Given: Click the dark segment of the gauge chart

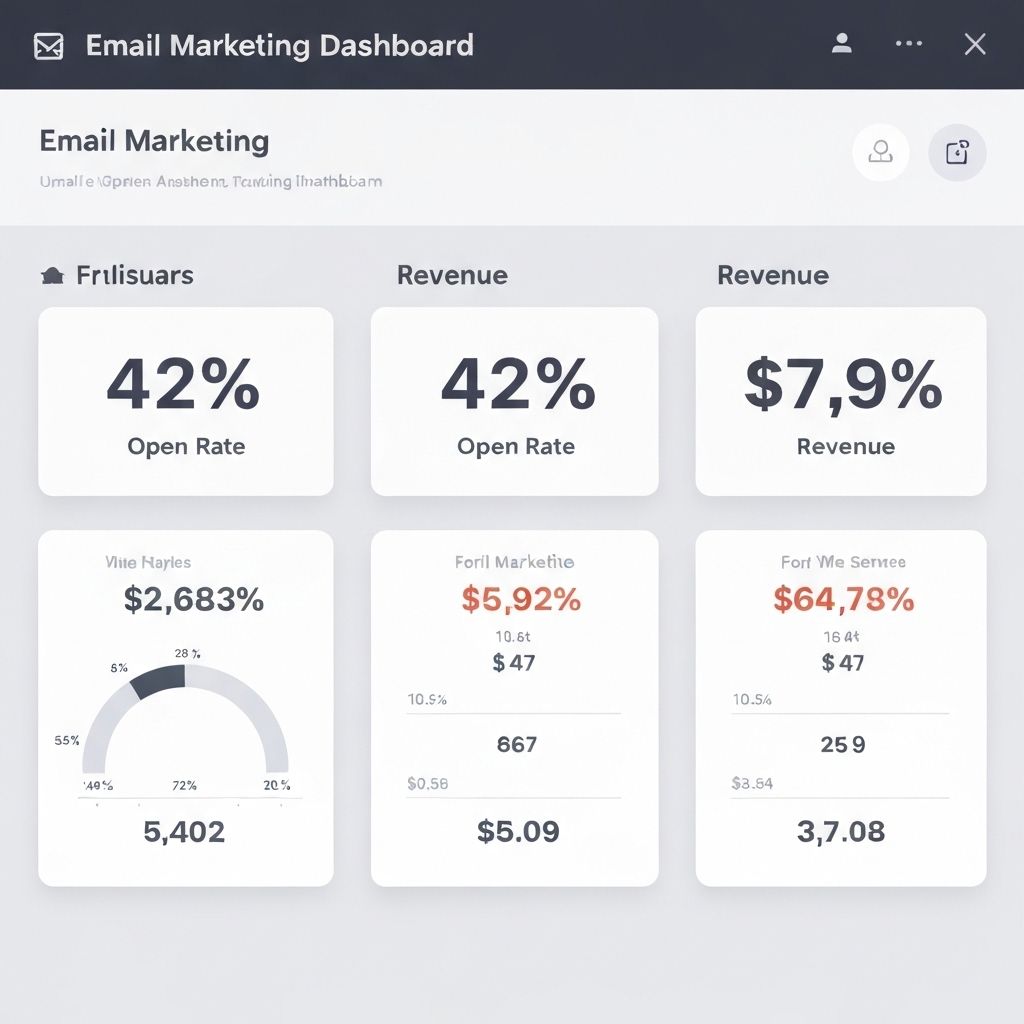Looking at the screenshot, I should point(160,682).
